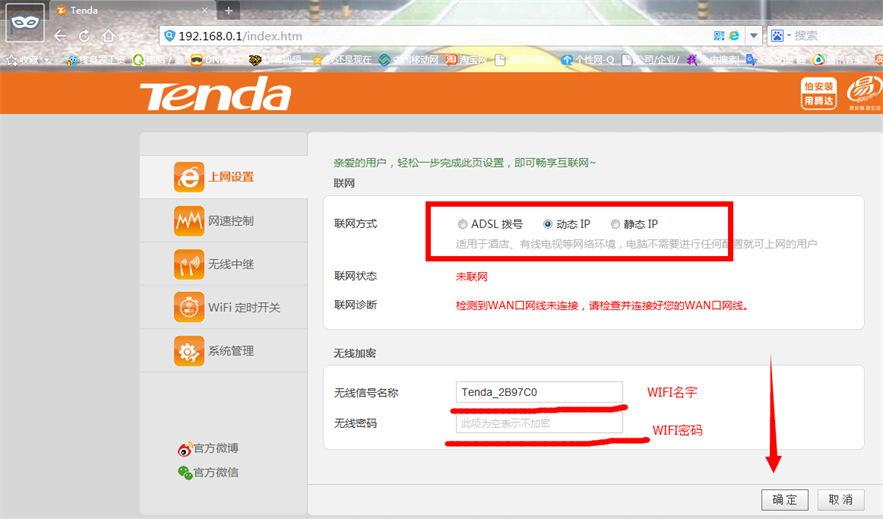Follow the 官方微信 link
This screenshot has height=519, width=883.
(216, 472)
